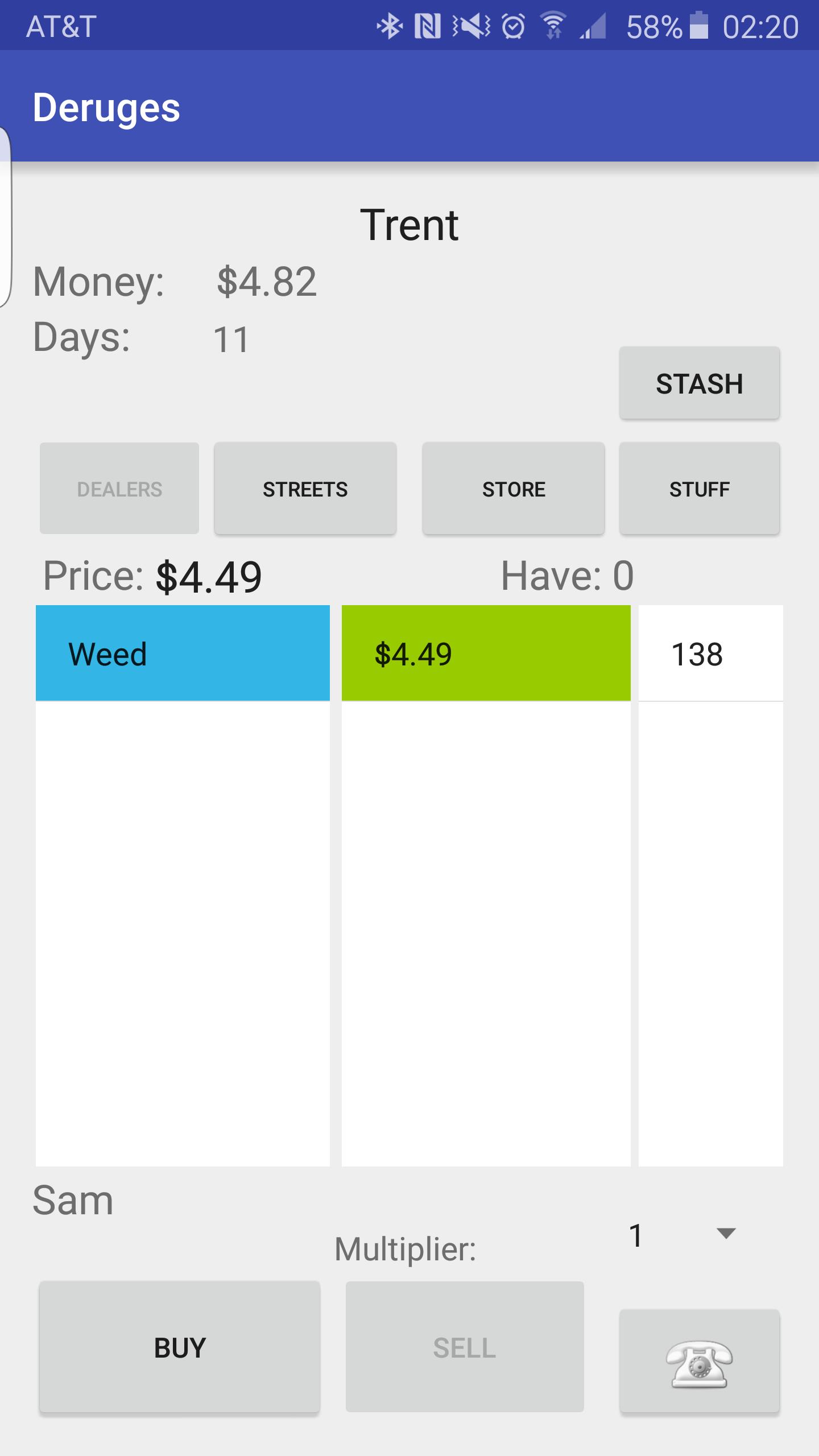Select the Dealers section
The image size is (819, 1456).
tap(119, 489)
